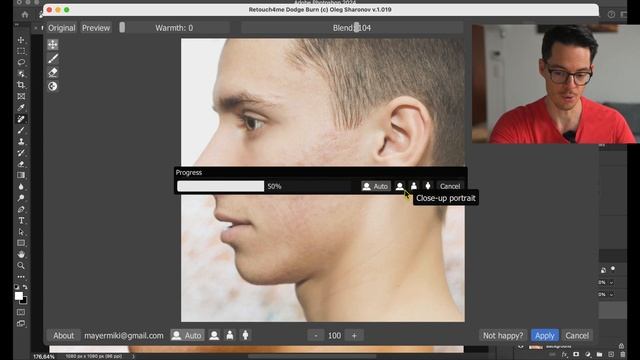640x360 pixels.
Task: Select the Eyedropper tool
Action: pyautogui.click(x=21, y=108)
